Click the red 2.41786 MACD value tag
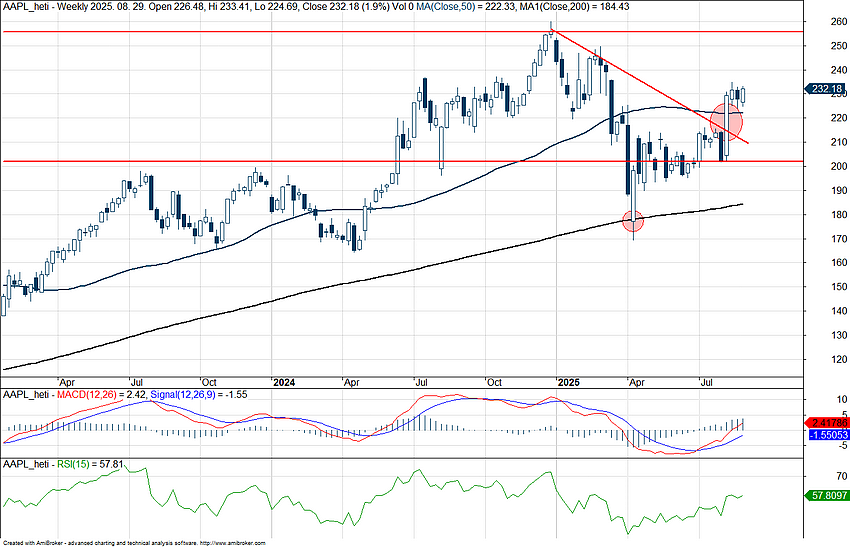Viewport: 850px width, 547px height. pos(827,422)
